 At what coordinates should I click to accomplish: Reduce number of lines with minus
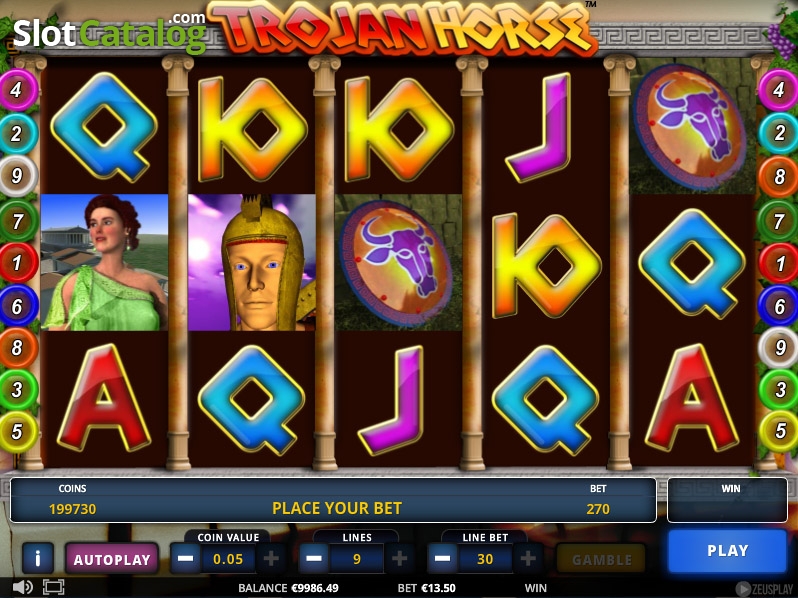(314, 559)
